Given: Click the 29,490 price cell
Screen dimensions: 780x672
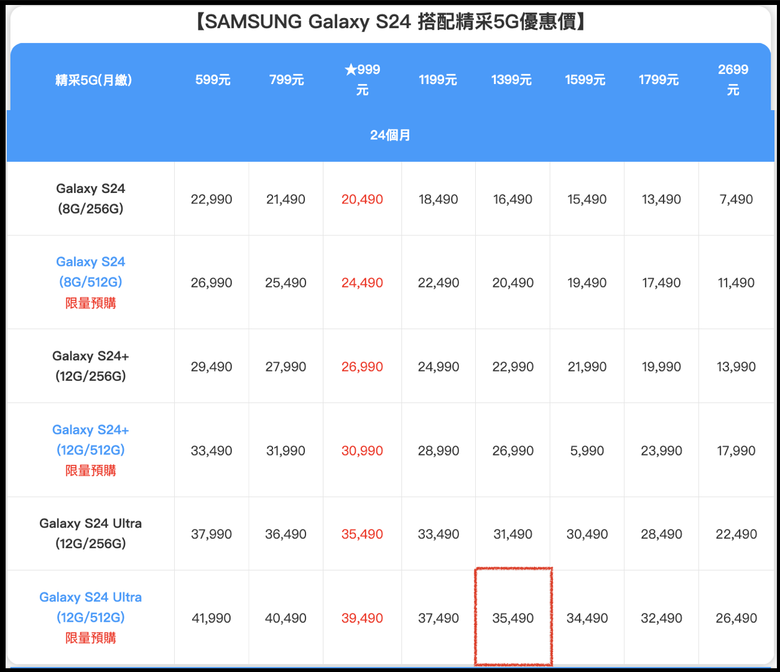Looking at the screenshot, I should coord(211,367).
